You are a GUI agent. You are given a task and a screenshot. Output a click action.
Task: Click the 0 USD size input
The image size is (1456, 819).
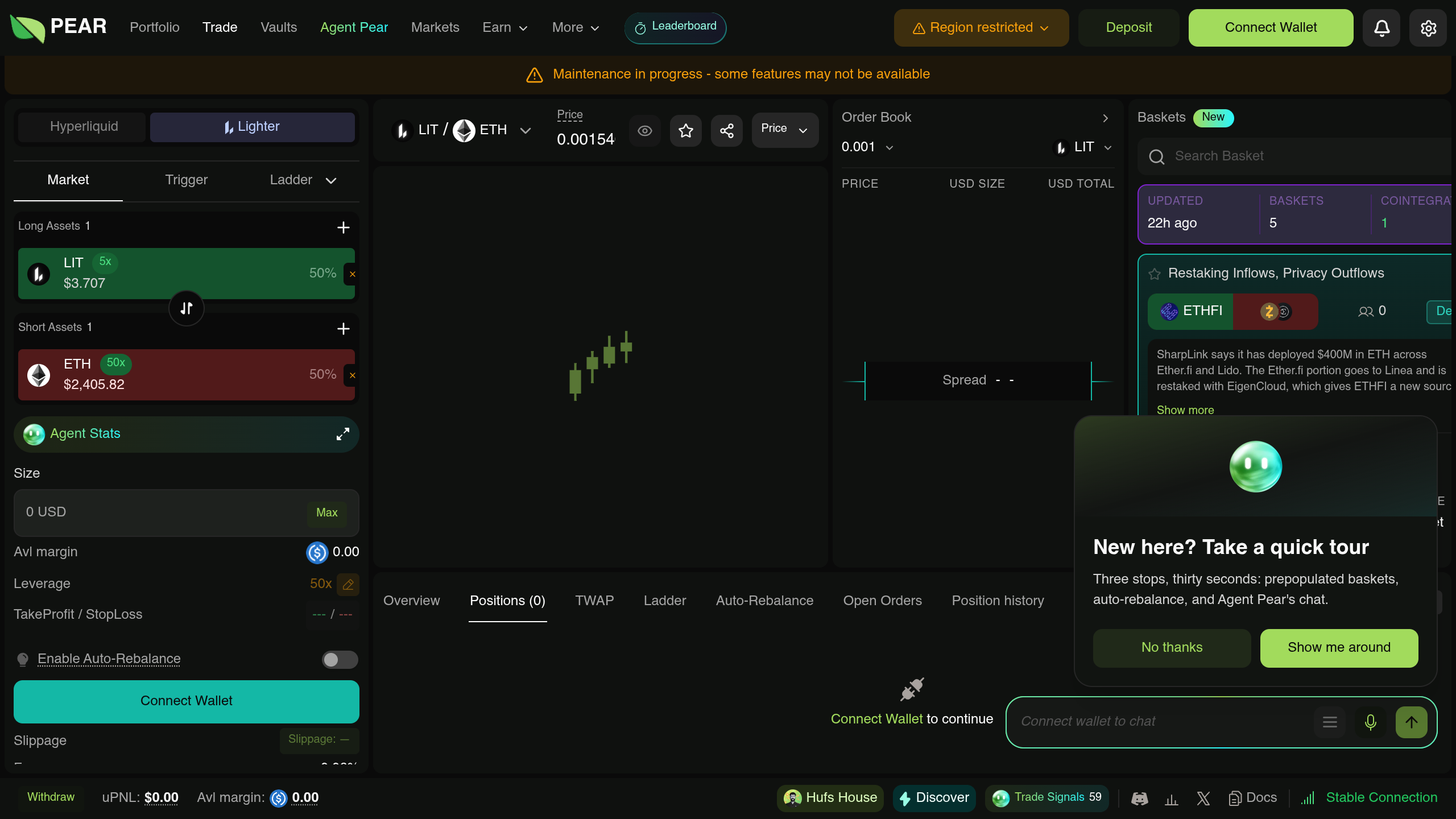click(187, 513)
